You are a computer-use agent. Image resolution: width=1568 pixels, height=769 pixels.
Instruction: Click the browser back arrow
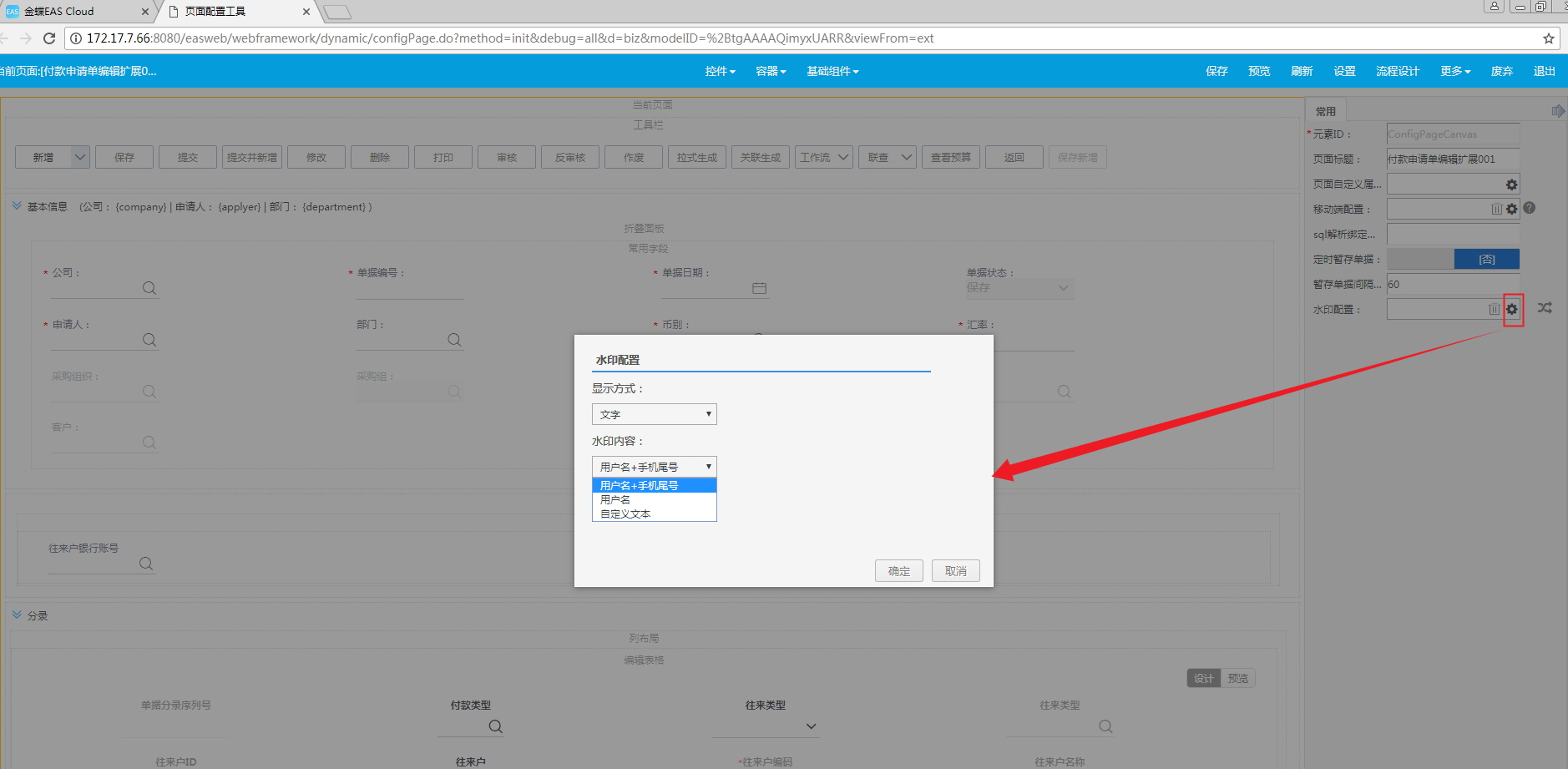pyautogui.click(x=4, y=38)
